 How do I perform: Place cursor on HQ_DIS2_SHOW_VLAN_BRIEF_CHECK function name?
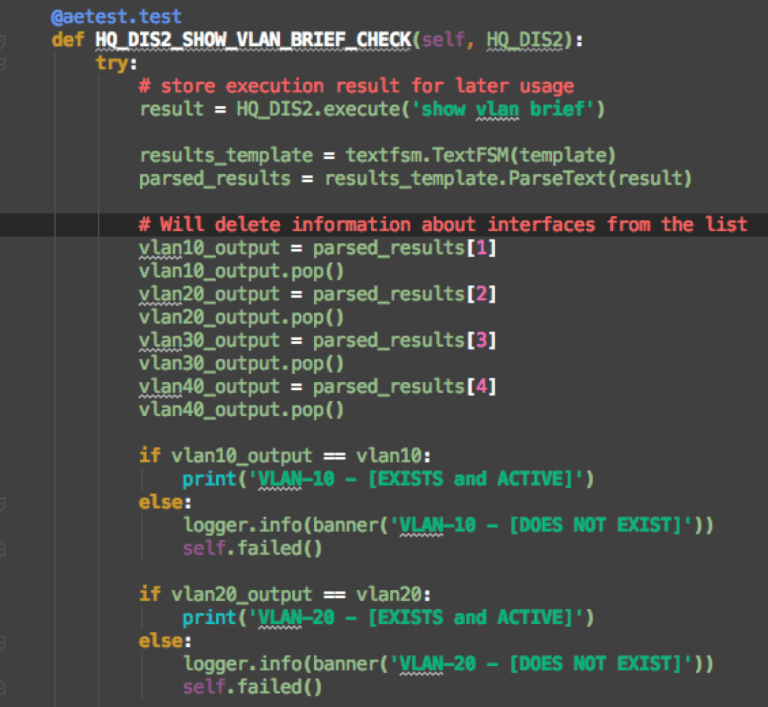point(253,40)
